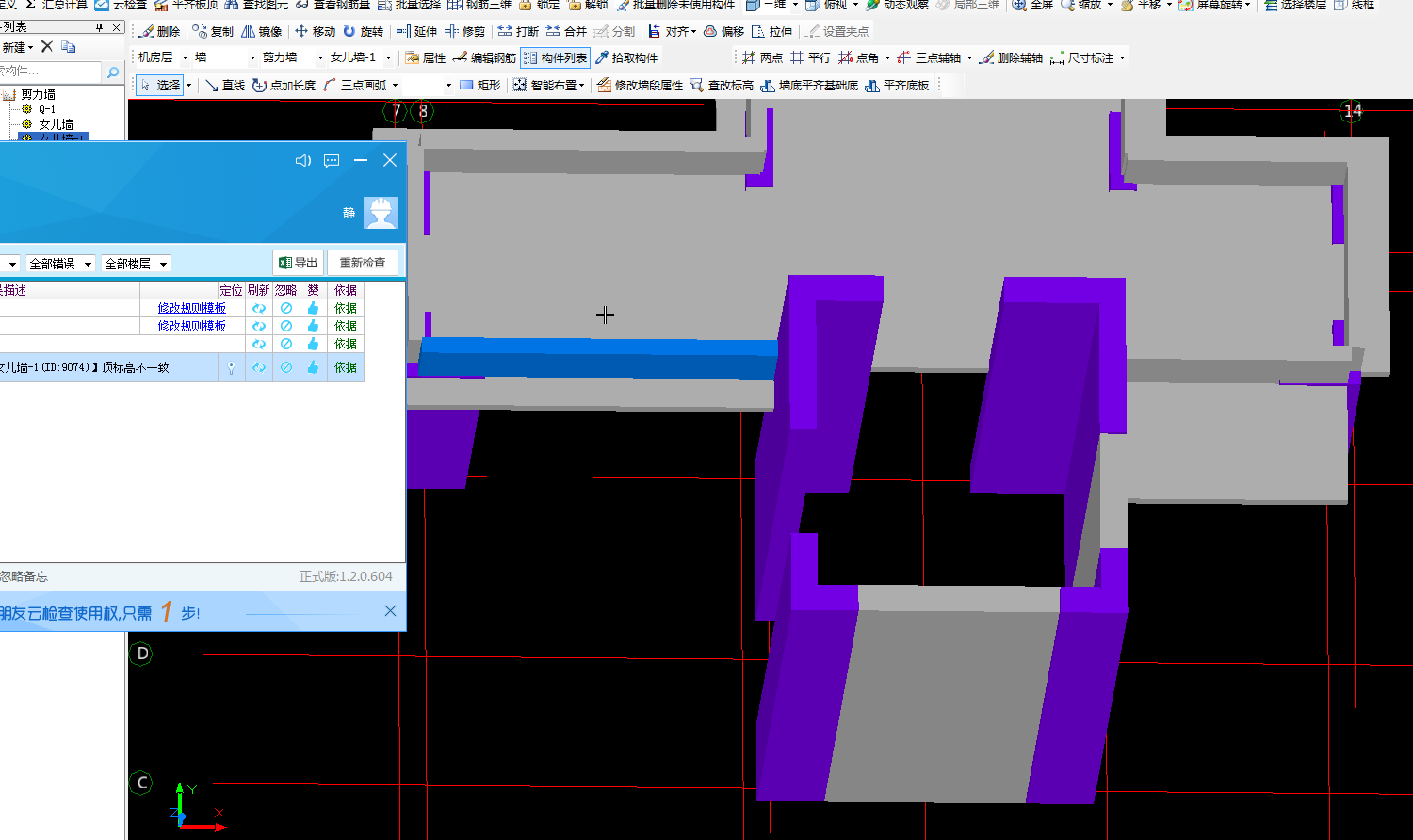Click the 选择楼层 floor selector
1413x840 pixels.
click(x=1295, y=5)
